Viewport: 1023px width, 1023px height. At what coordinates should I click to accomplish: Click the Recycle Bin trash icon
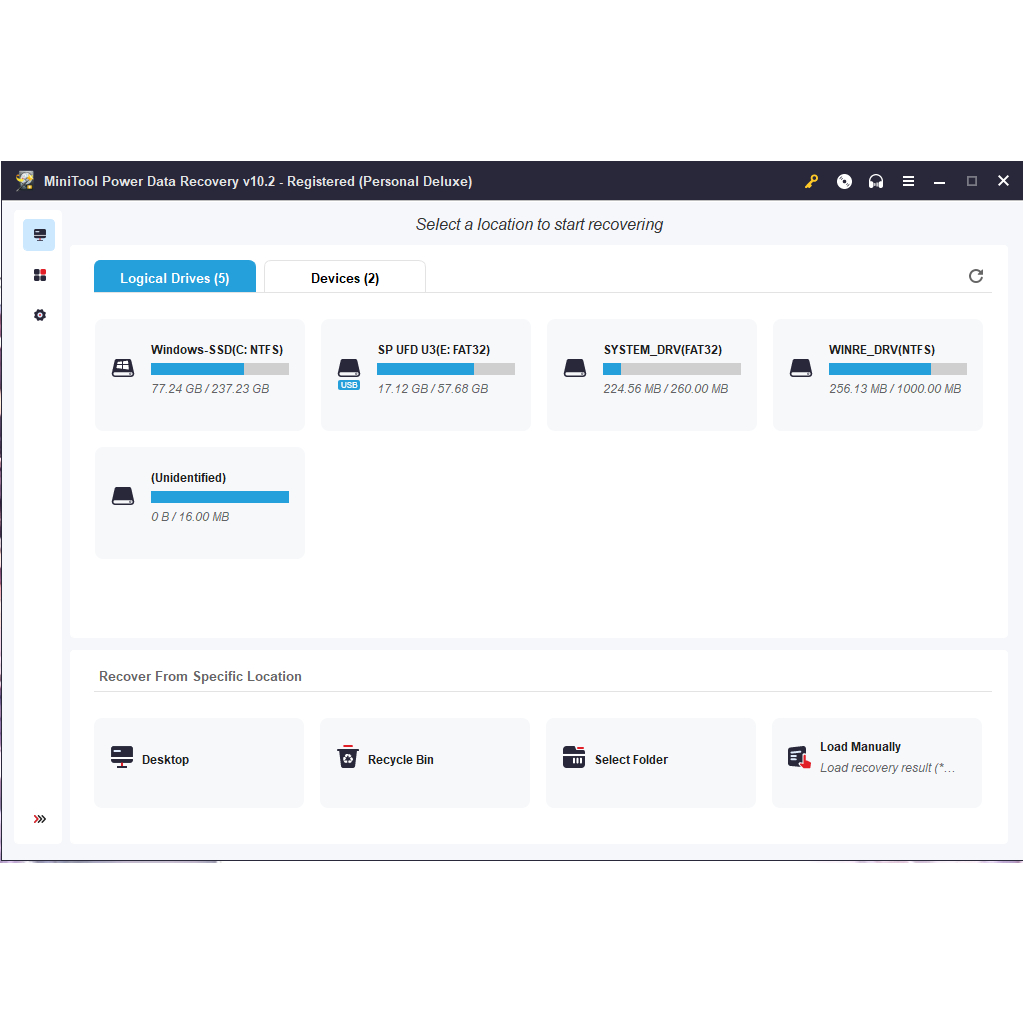click(x=348, y=757)
